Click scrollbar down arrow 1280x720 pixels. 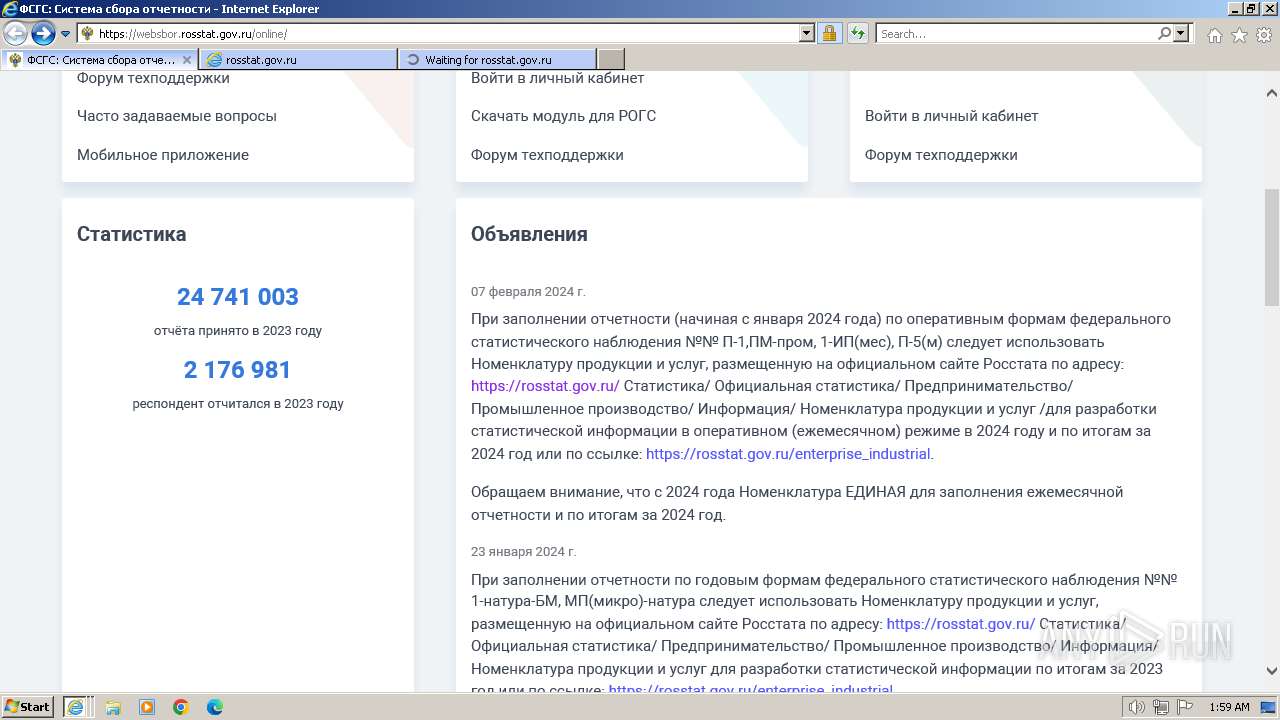[1272, 671]
